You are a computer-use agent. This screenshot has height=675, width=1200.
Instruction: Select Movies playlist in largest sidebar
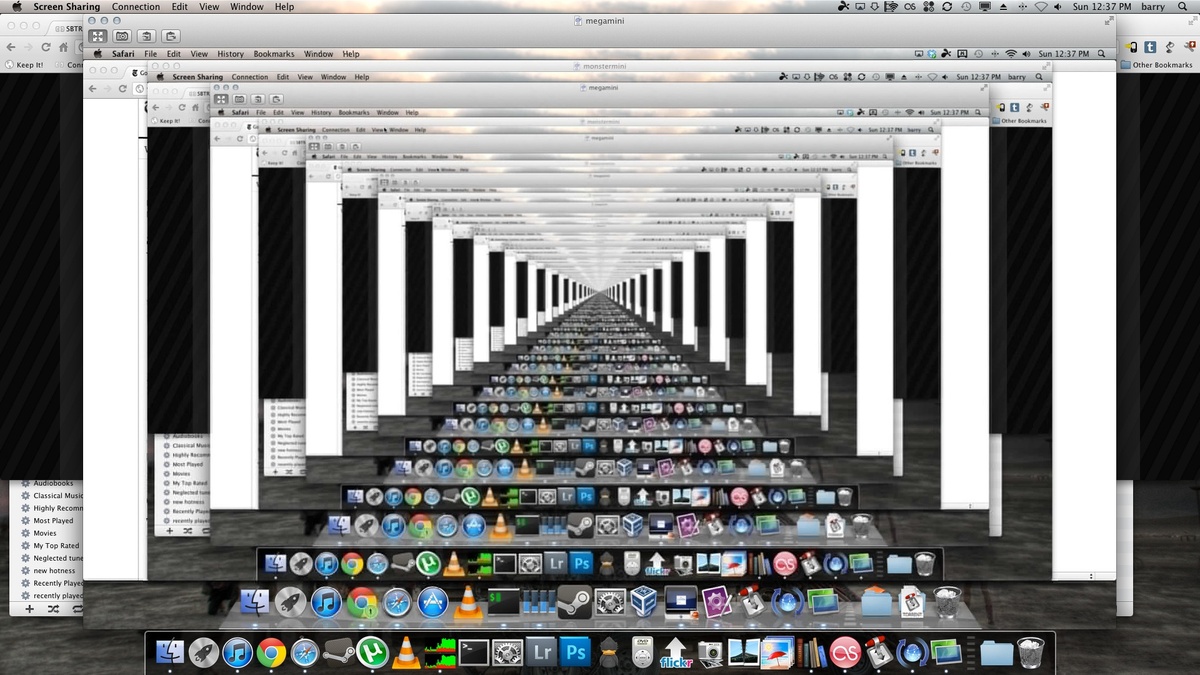click(38, 533)
